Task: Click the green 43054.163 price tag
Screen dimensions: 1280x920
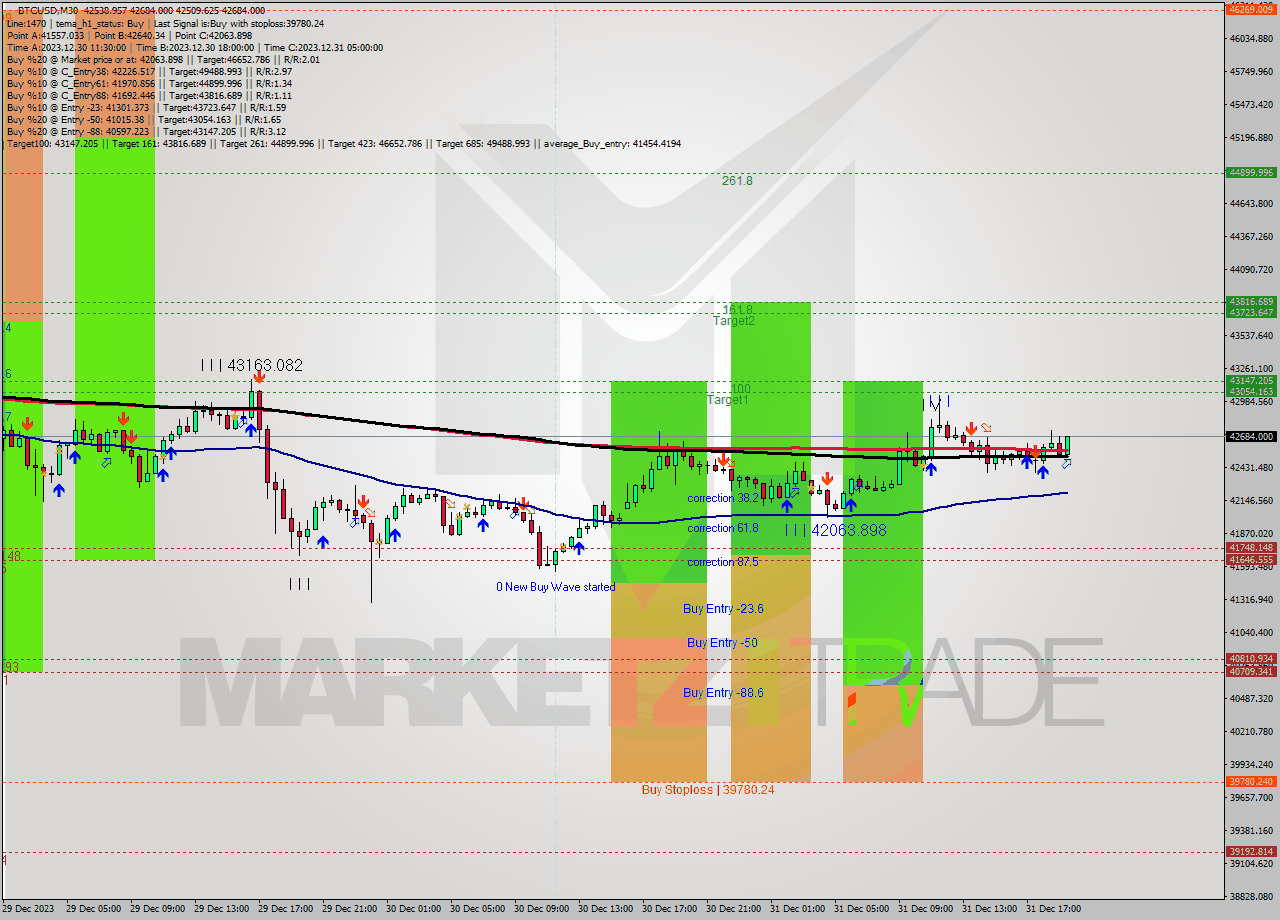Action: [x=1251, y=391]
